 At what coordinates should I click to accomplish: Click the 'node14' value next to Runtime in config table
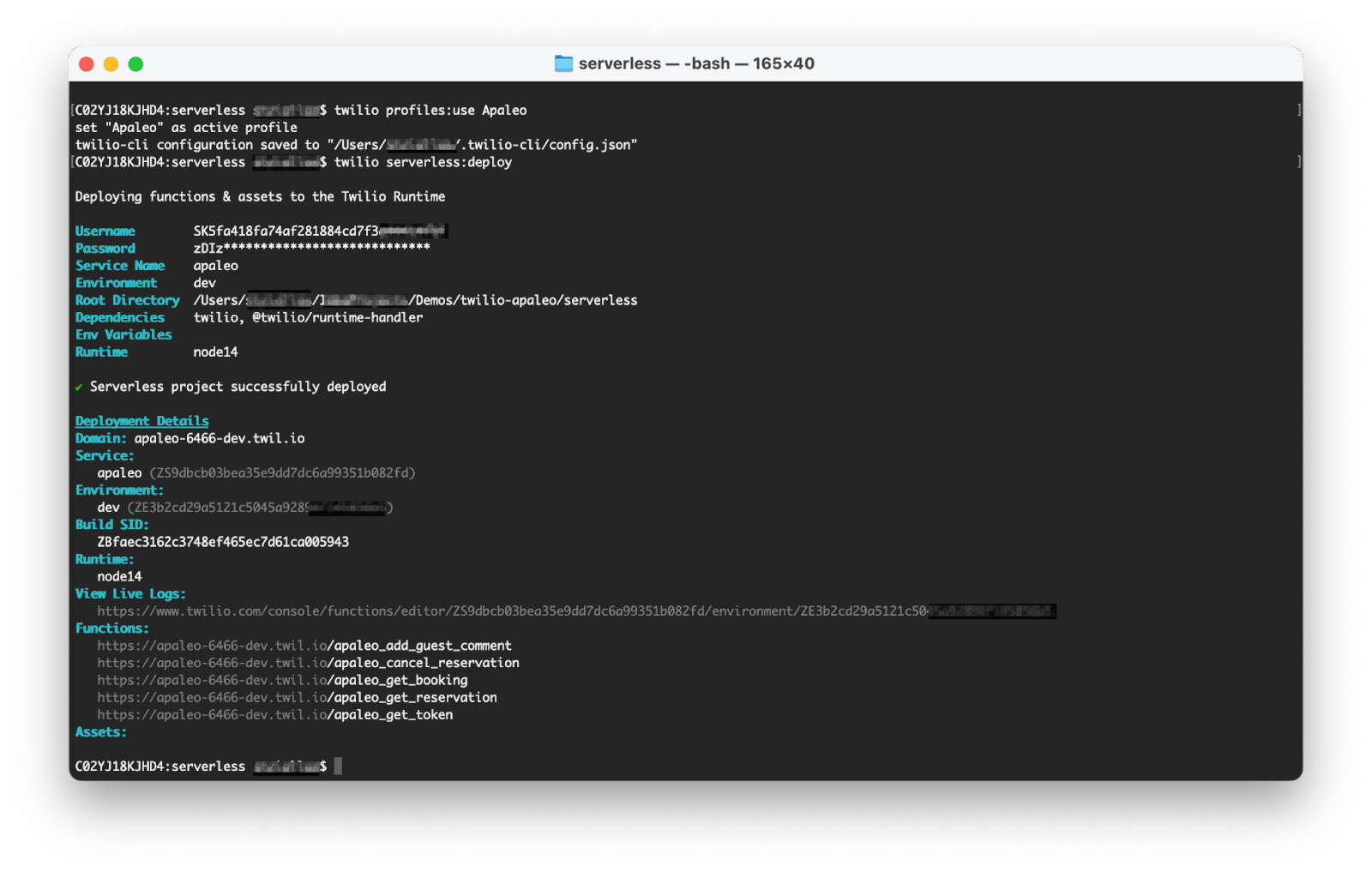pyautogui.click(x=216, y=352)
